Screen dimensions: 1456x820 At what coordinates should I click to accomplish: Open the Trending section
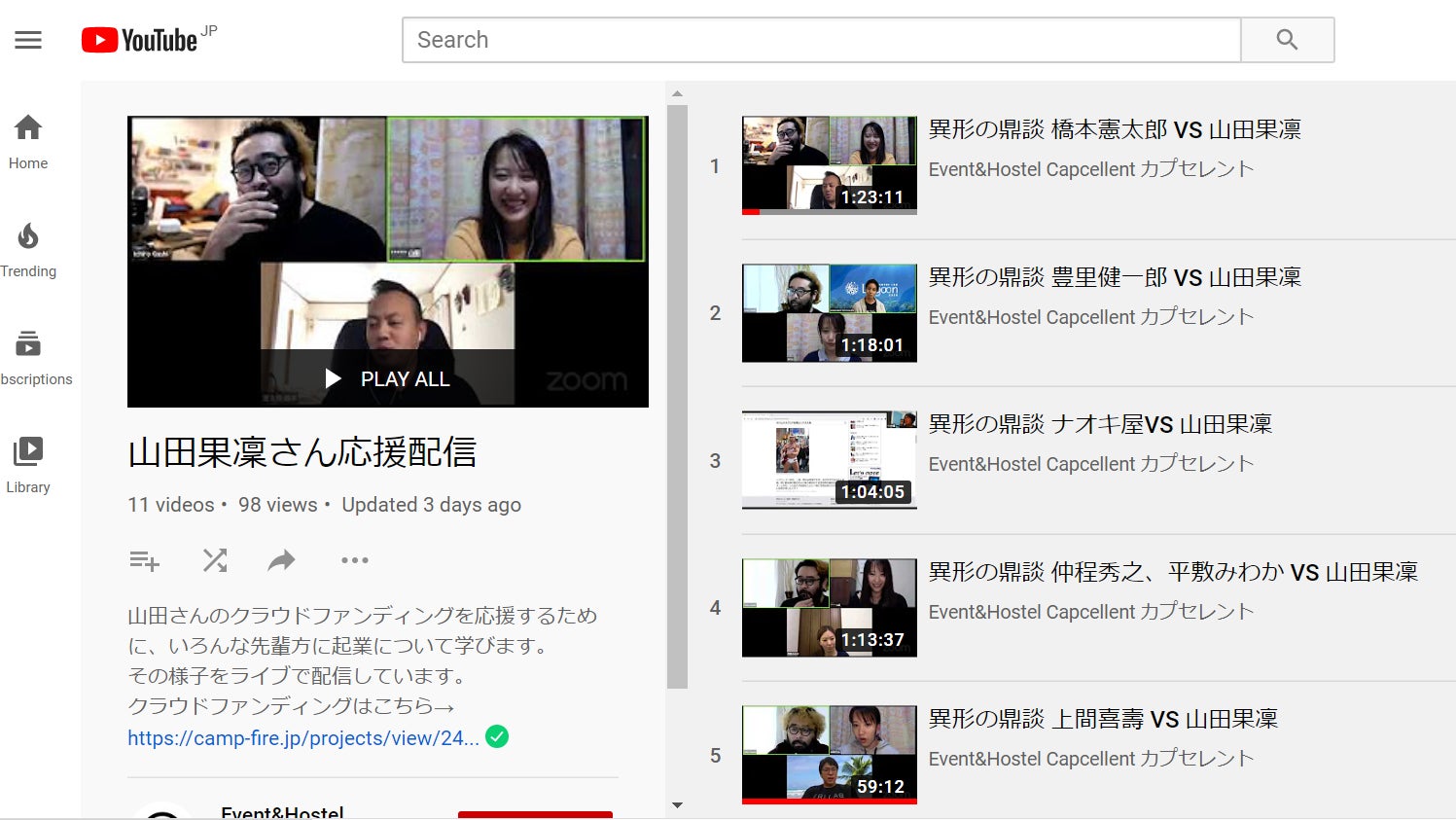[28, 249]
